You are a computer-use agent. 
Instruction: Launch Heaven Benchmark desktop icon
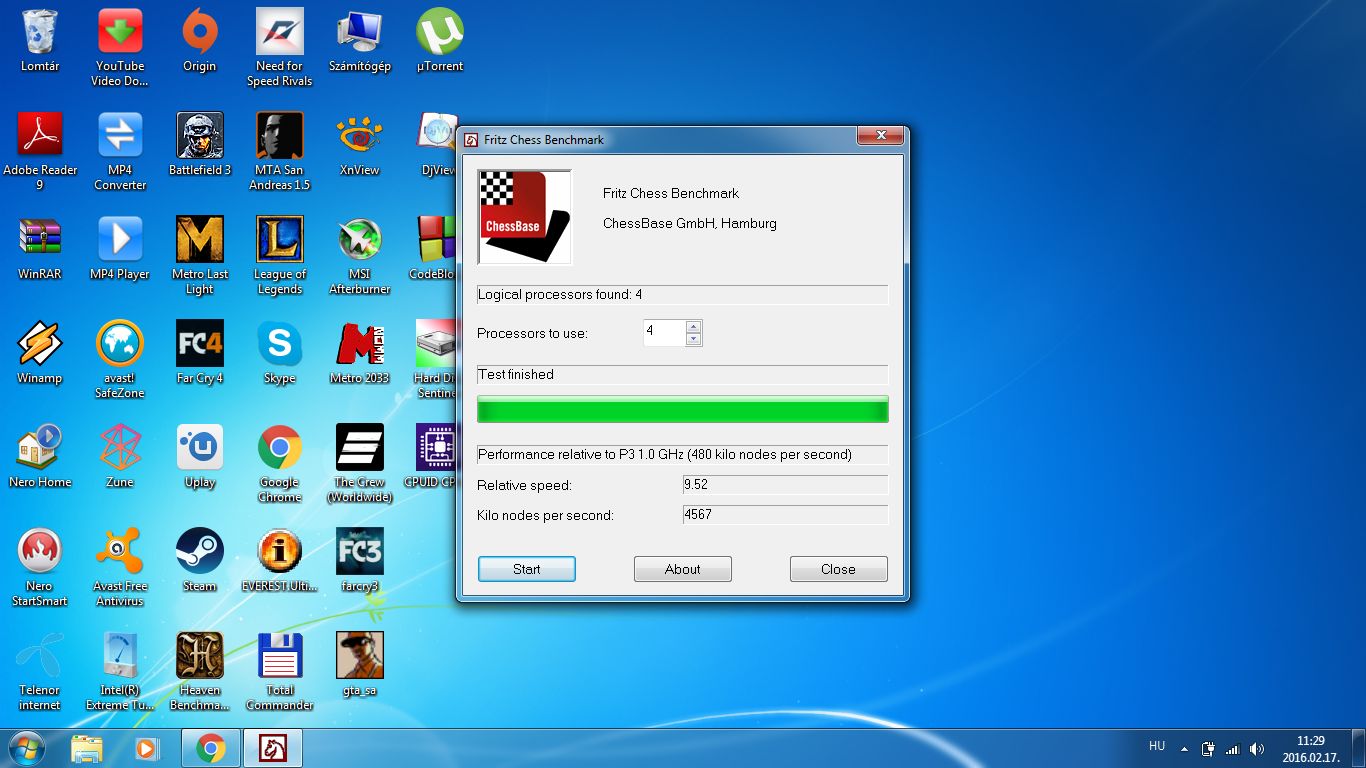[x=200, y=671]
